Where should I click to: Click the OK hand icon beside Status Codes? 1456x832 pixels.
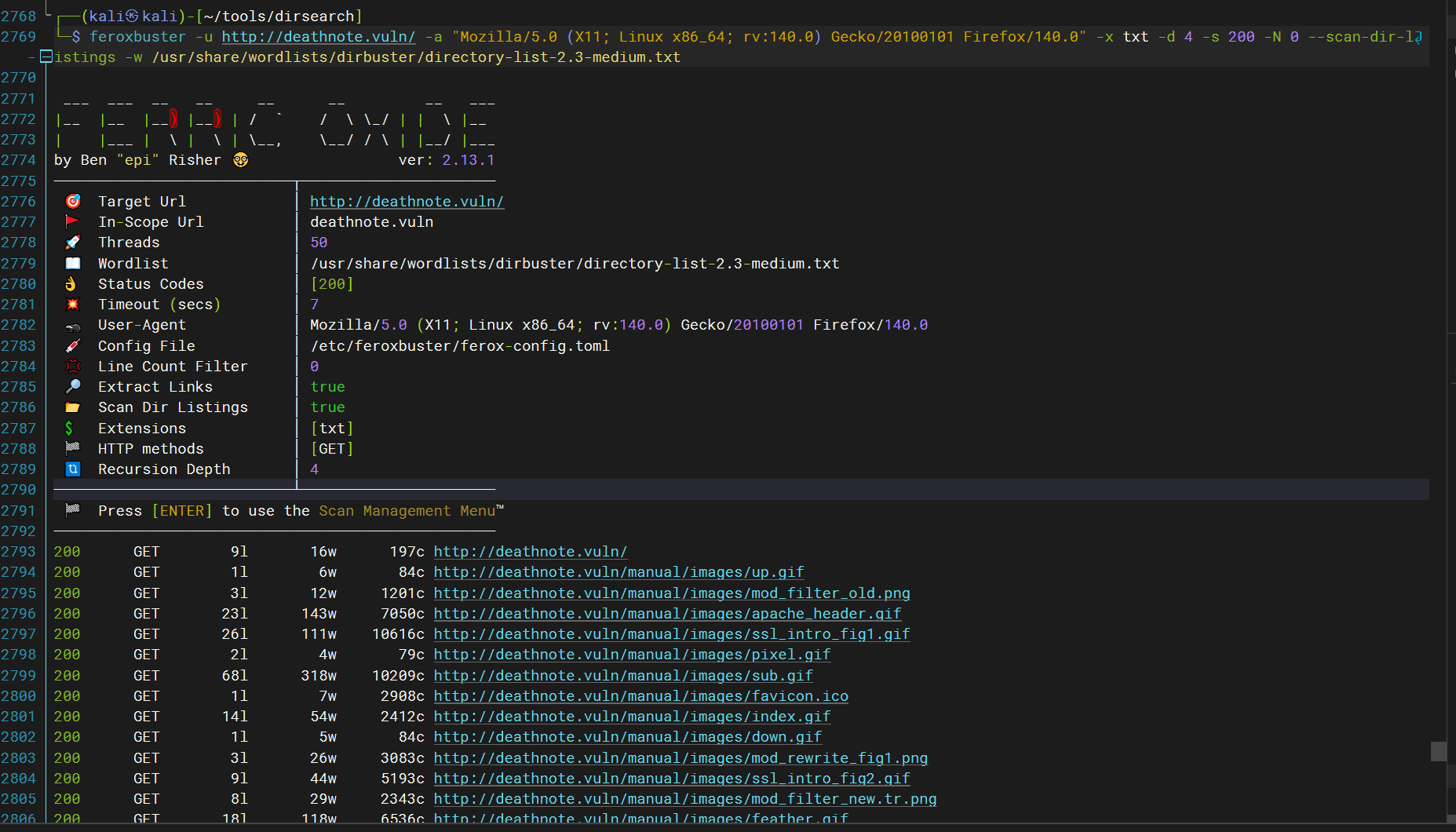71,284
